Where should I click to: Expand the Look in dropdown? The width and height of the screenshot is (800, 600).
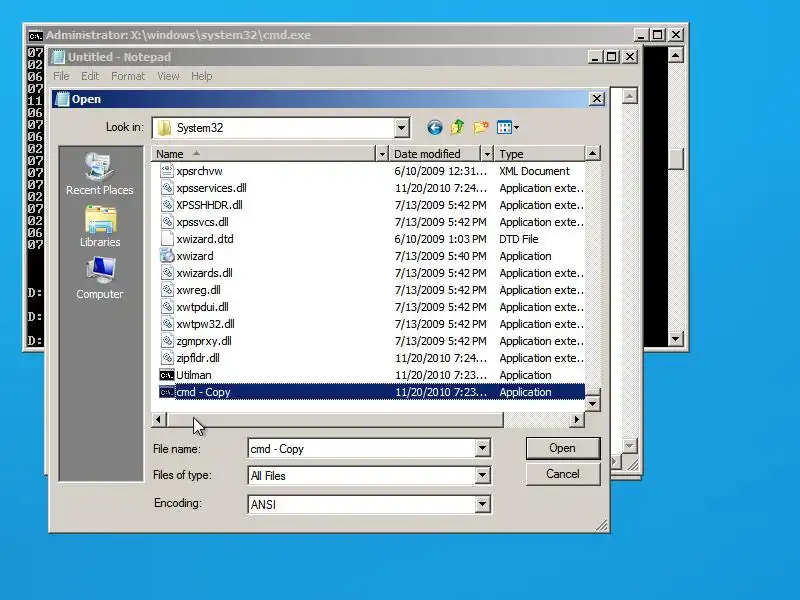click(x=402, y=128)
